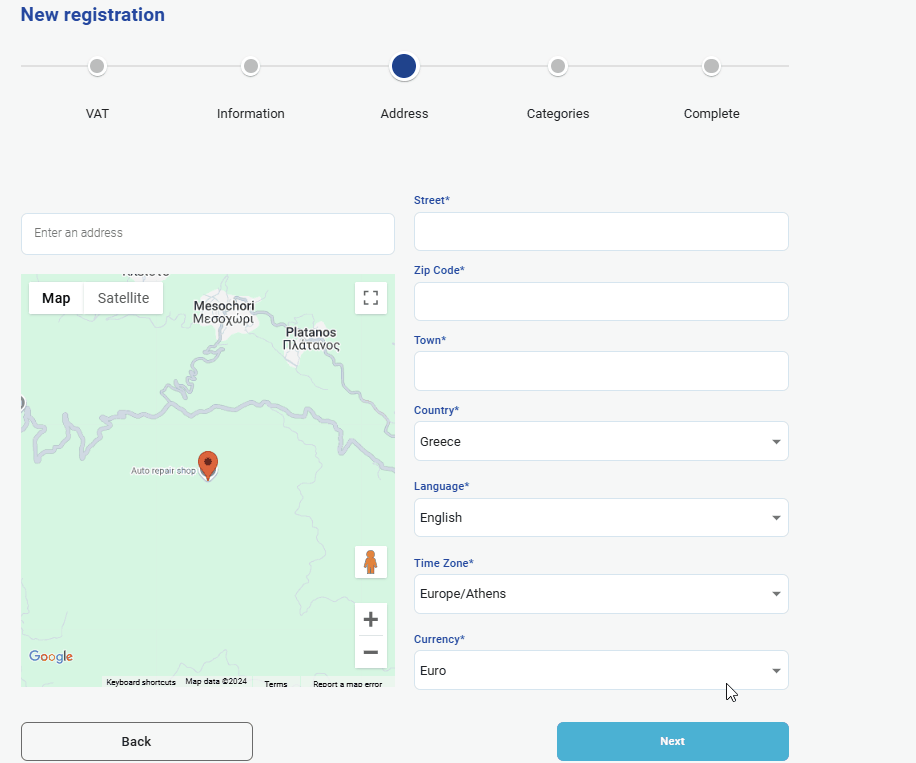Select the Map view type
The width and height of the screenshot is (916, 763).
point(56,298)
